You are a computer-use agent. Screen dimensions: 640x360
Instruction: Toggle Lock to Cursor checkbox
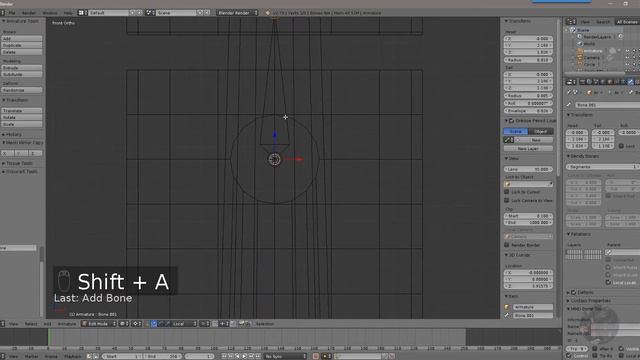[507, 192]
